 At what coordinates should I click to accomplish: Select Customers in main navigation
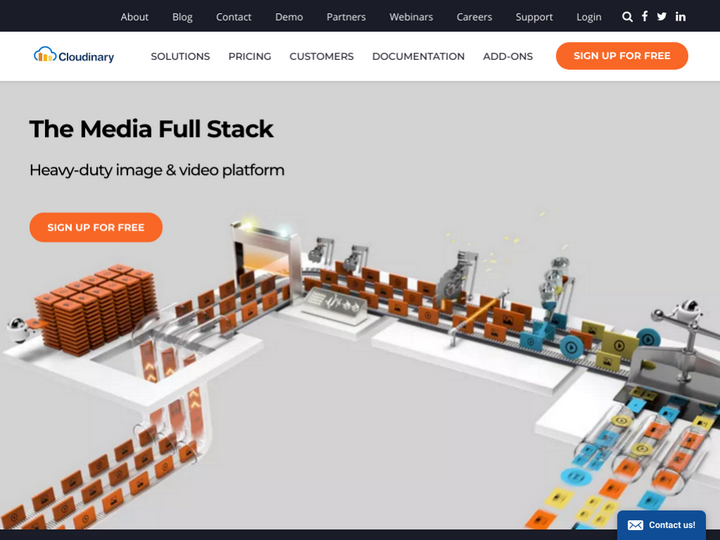[321, 57]
